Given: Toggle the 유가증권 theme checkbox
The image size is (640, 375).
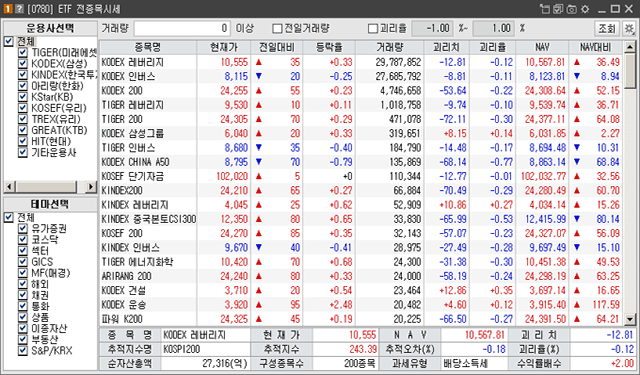Looking at the screenshot, I should (x=23, y=228).
